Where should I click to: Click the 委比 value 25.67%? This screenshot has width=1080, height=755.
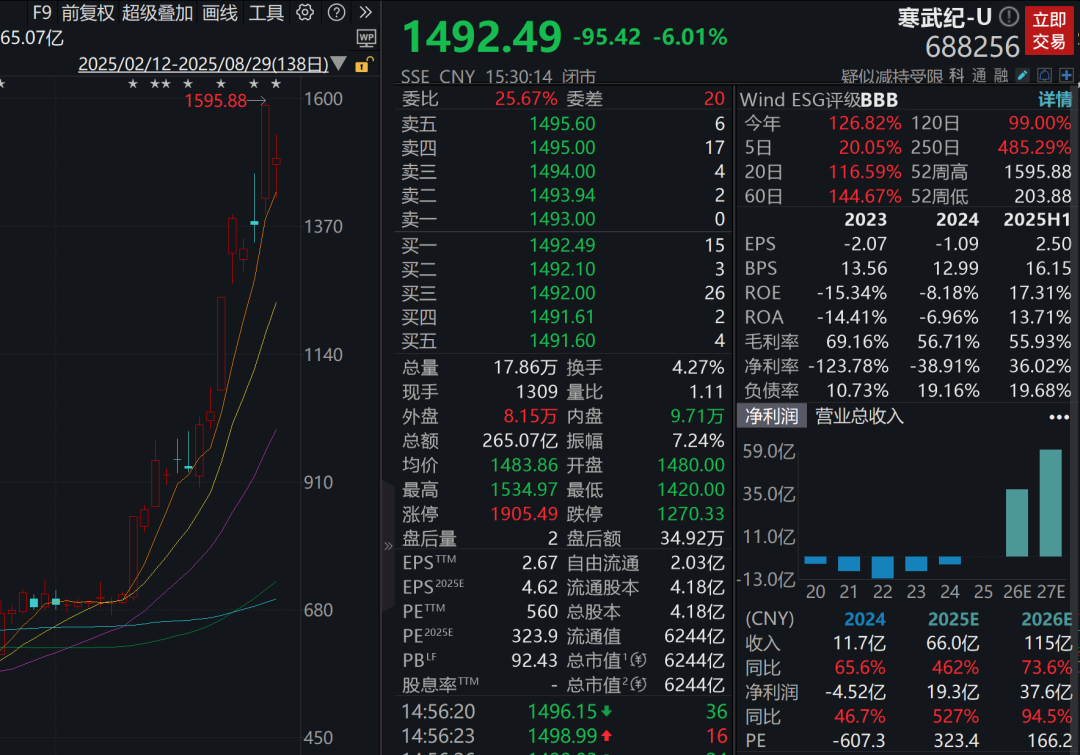coord(526,99)
